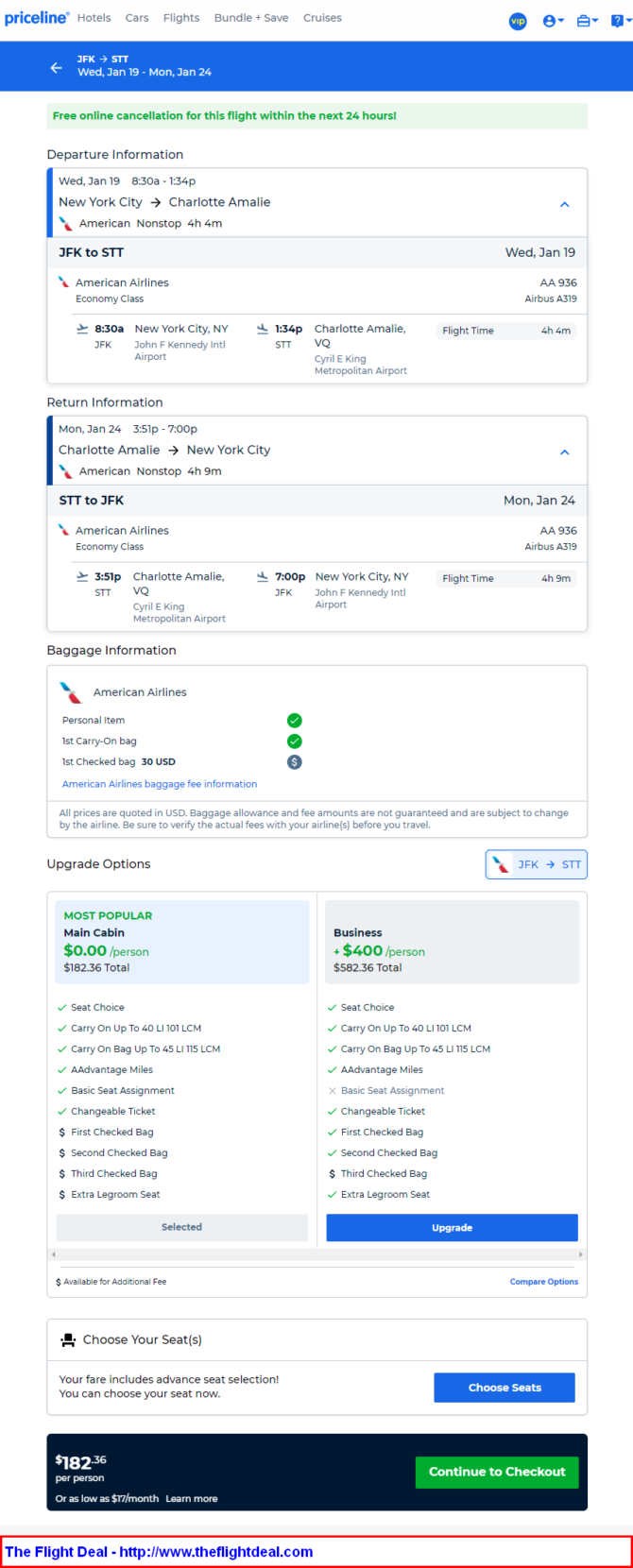Viewport: 633px width, 1568px height.
Task: Click checkmark beside Business AAdvantage Miles
Action: (332, 1070)
